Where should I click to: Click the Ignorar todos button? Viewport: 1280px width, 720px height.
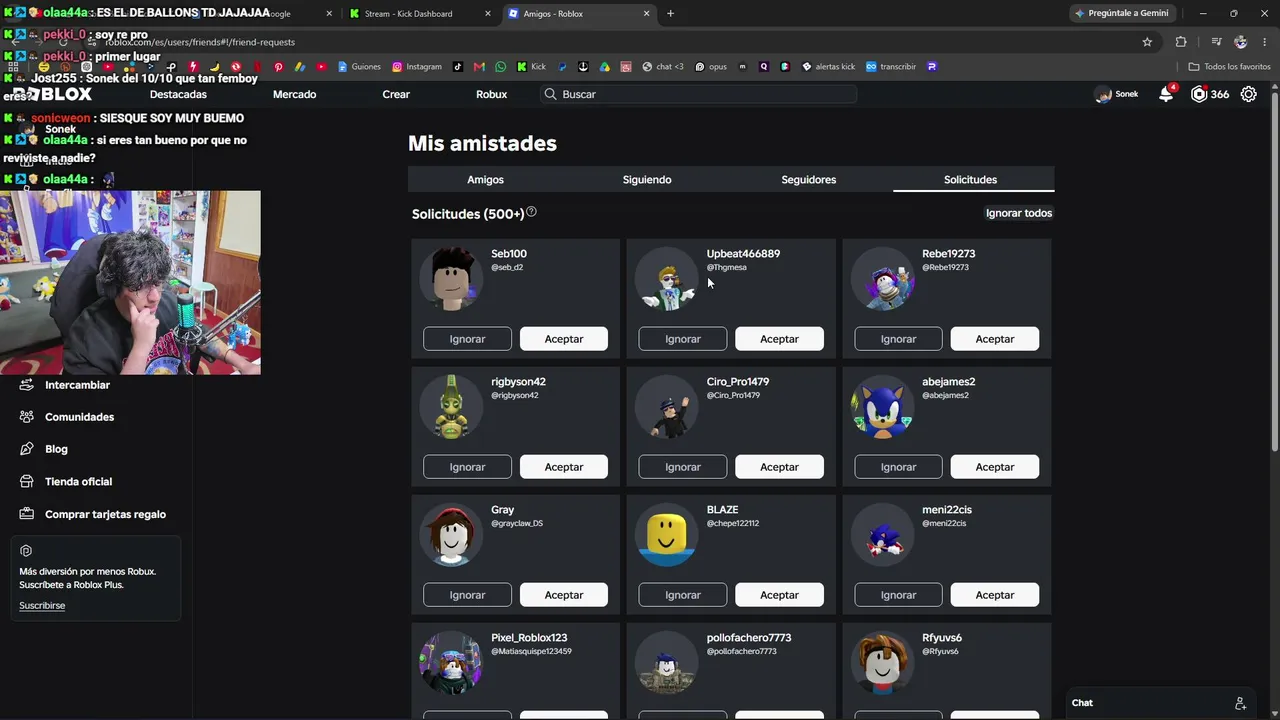pyautogui.click(x=1019, y=213)
